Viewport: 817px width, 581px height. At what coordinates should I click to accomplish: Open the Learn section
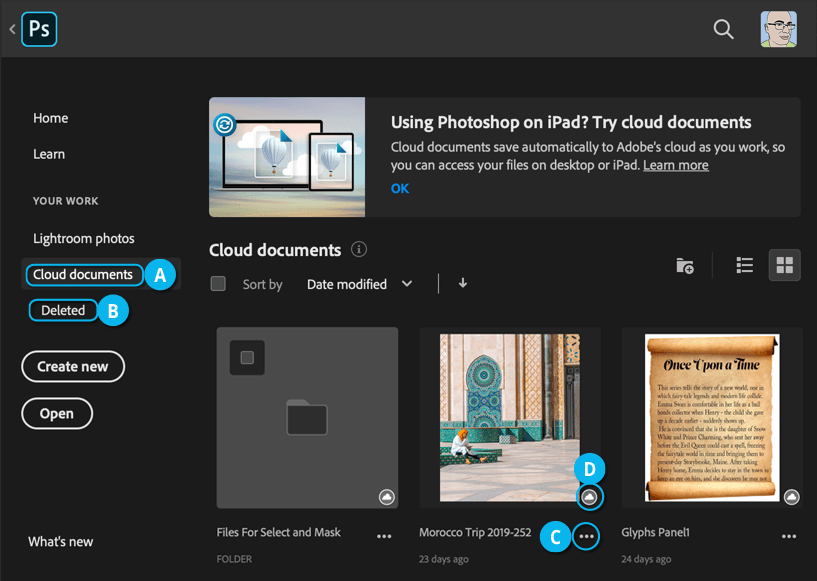tap(49, 154)
